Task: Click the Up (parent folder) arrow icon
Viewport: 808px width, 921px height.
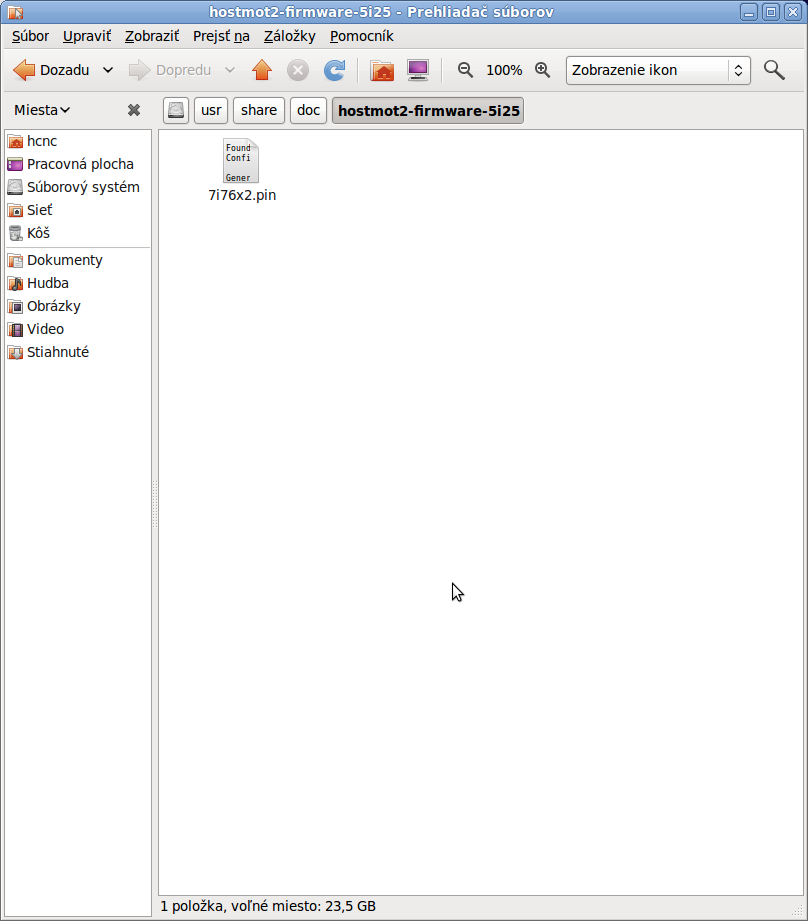Action: click(262, 70)
